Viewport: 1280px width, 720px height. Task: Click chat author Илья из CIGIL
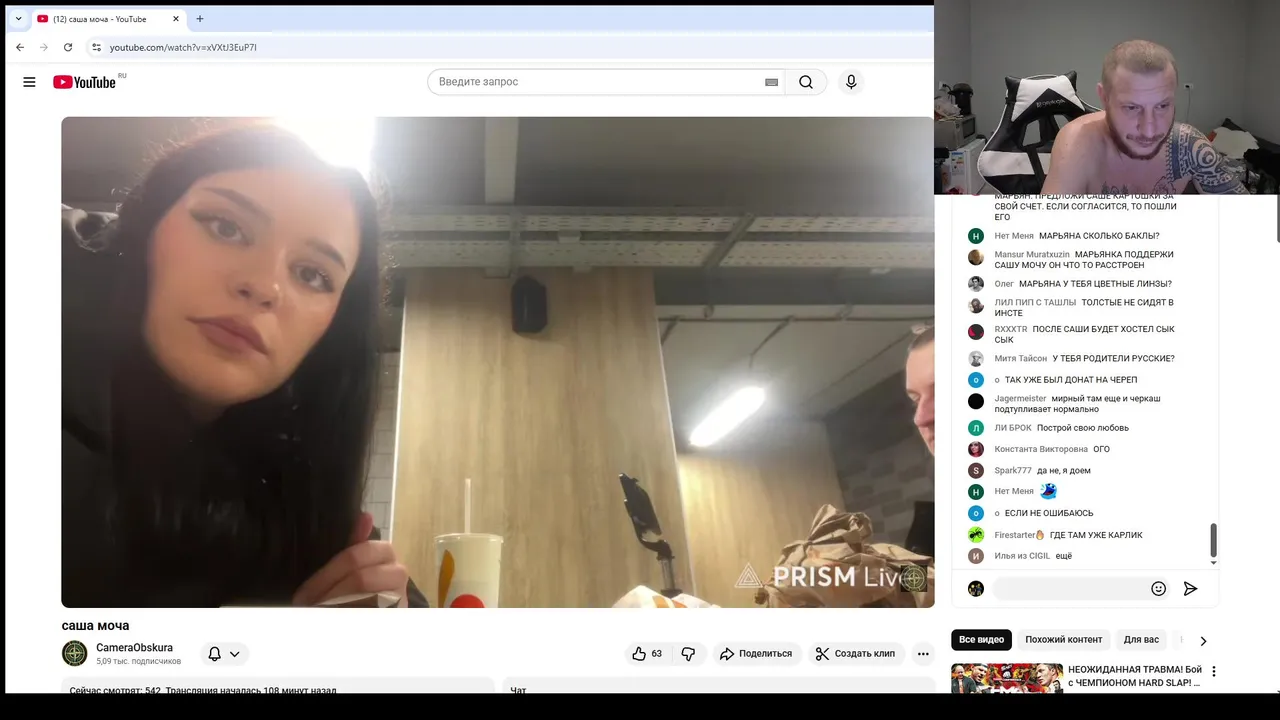(1022, 556)
